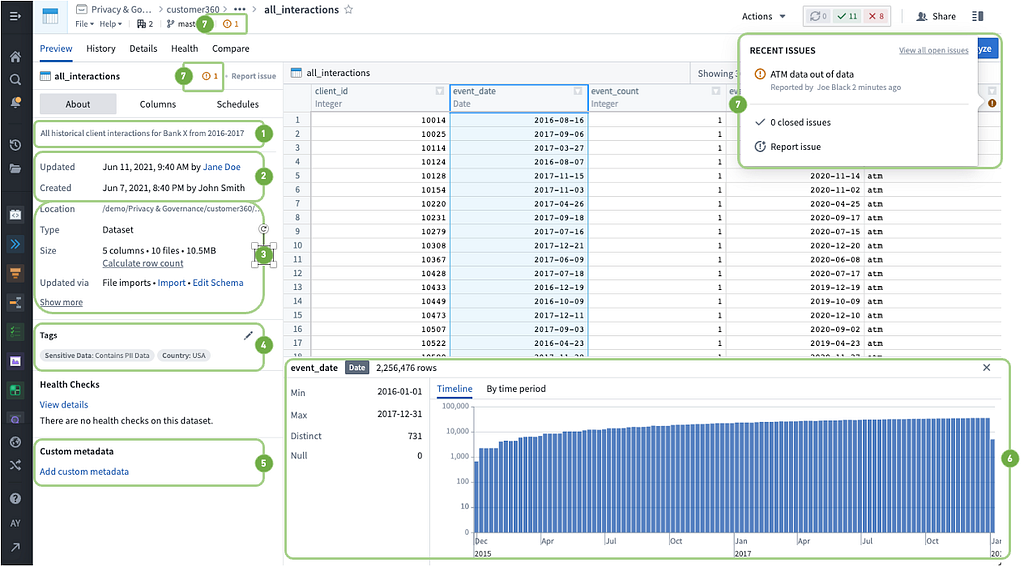Click Add custom metadata link
The height and width of the screenshot is (567, 1024).
[x=84, y=472]
